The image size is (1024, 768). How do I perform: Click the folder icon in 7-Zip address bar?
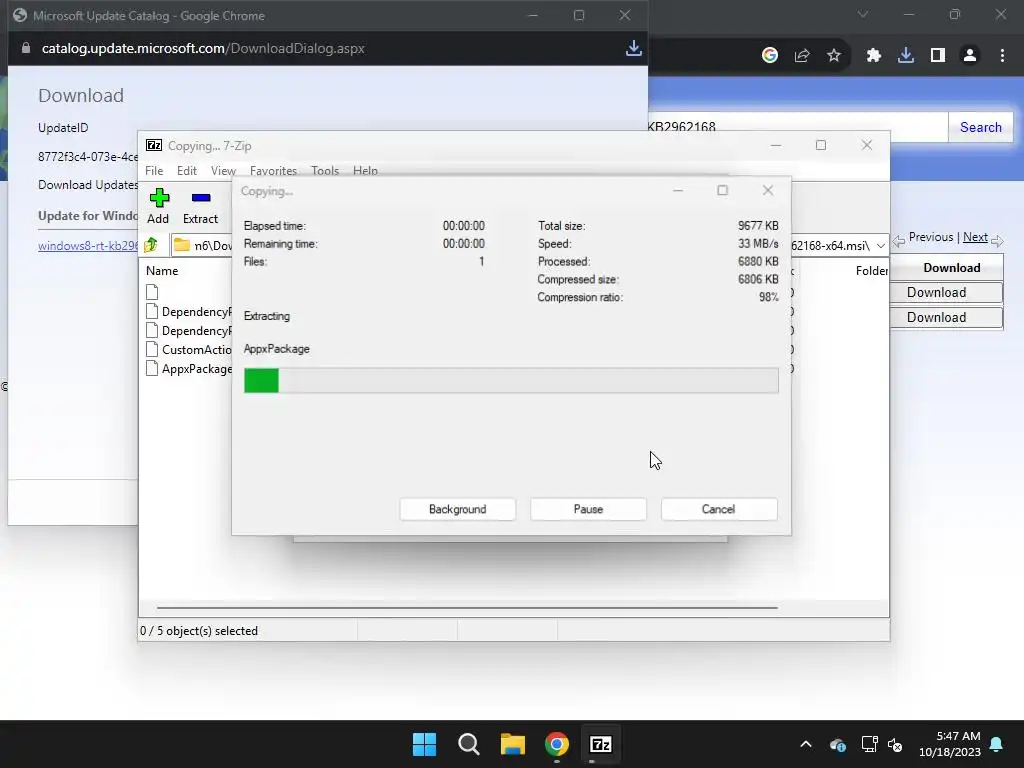pos(182,245)
